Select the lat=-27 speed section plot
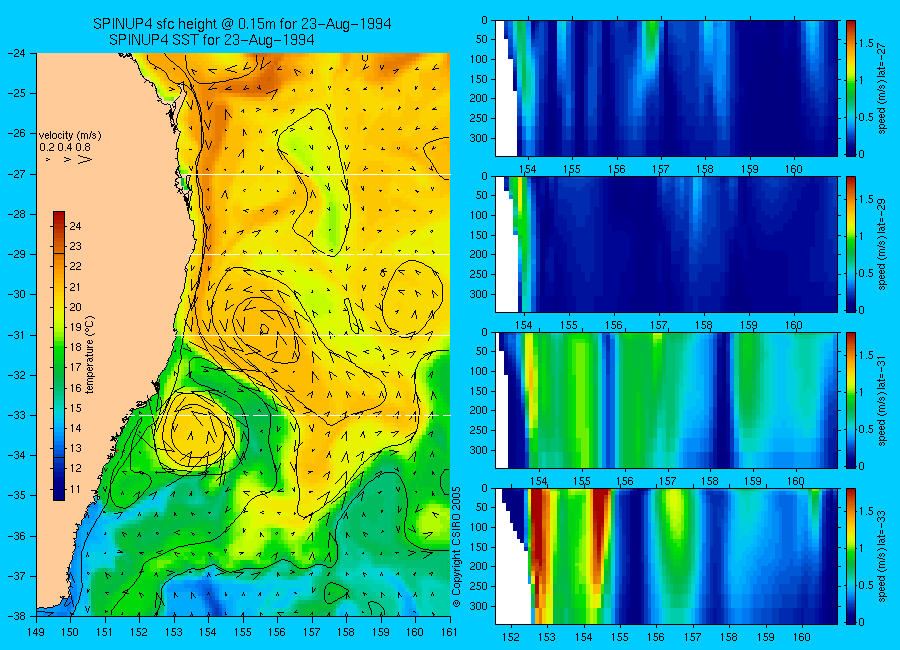The width and height of the screenshot is (900, 650). 666,88
